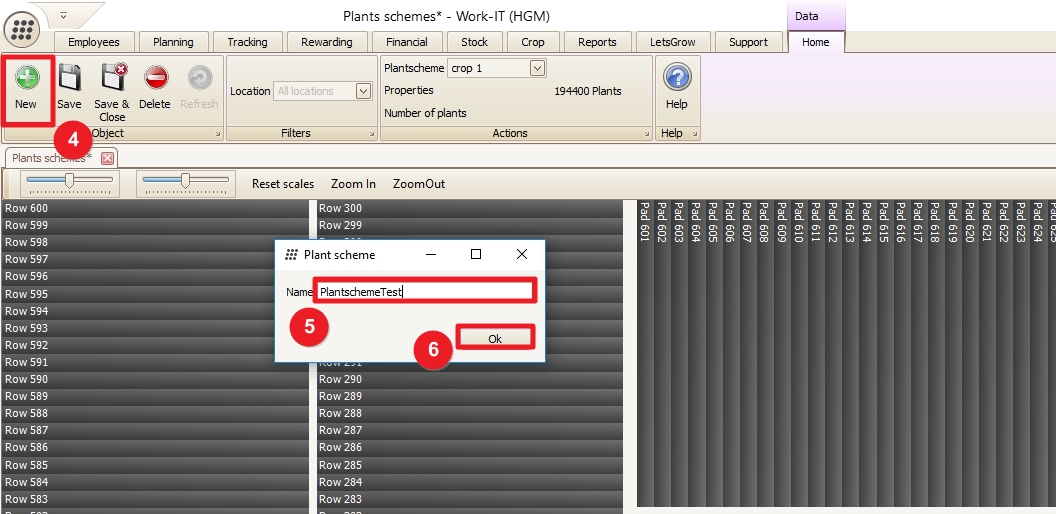Select the Home ribbon tab
1056x514 pixels.
tap(816, 42)
